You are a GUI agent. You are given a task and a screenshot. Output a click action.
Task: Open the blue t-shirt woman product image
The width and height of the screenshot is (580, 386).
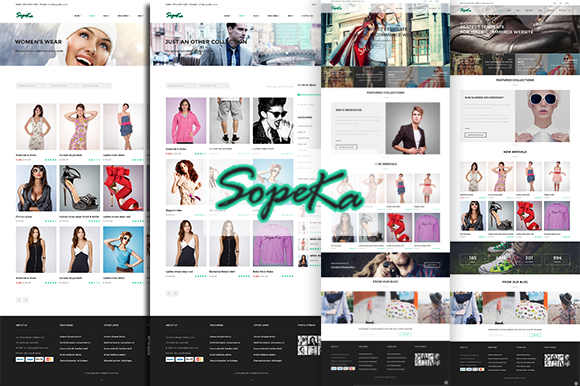point(123,250)
